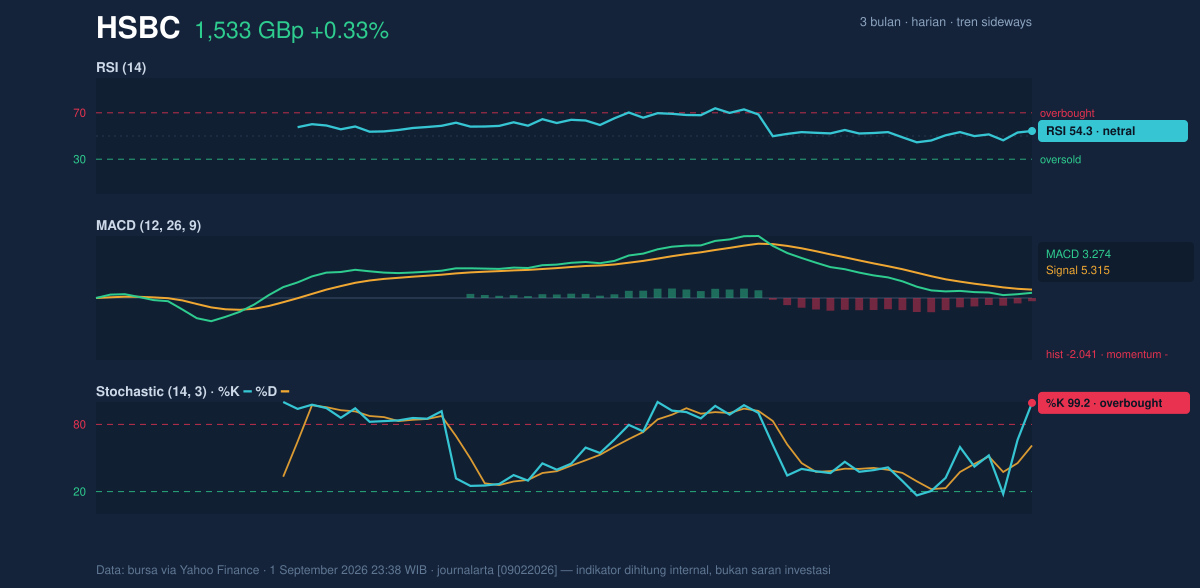Click the Stochastic 80 axis label

(x=79, y=425)
